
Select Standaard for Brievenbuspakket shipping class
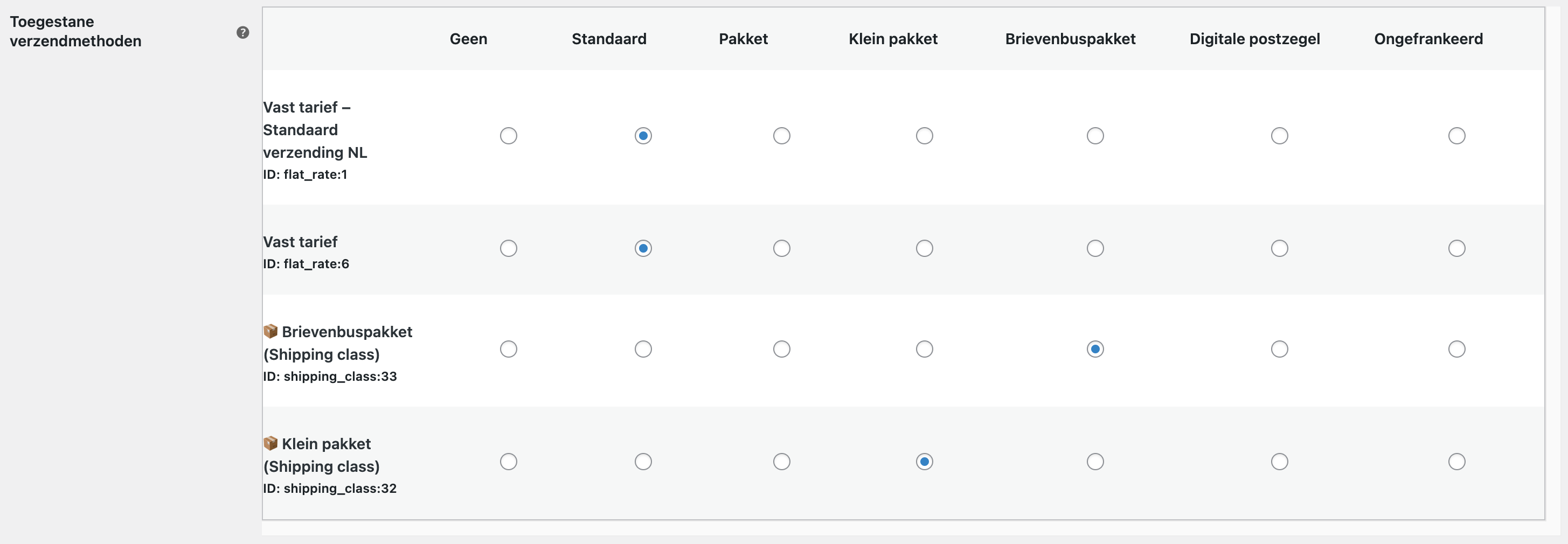point(643,348)
